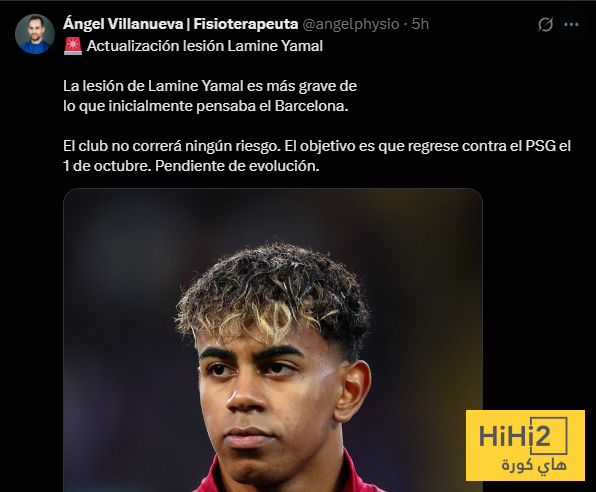Open the attached player photo
This screenshot has height=492, width=596.
click(273, 340)
